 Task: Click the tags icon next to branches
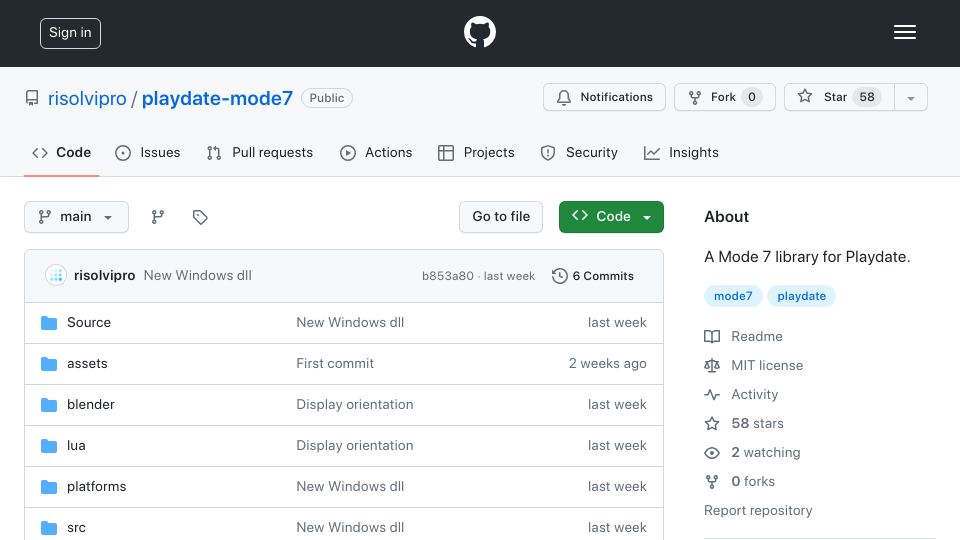tap(200, 217)
